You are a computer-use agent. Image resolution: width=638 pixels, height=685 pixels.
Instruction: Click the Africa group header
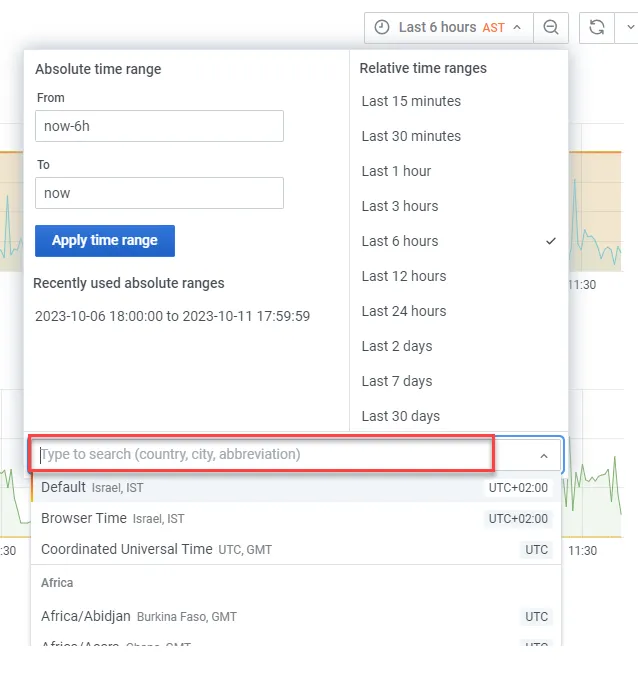pyautogui.click(x=57, y=583)
